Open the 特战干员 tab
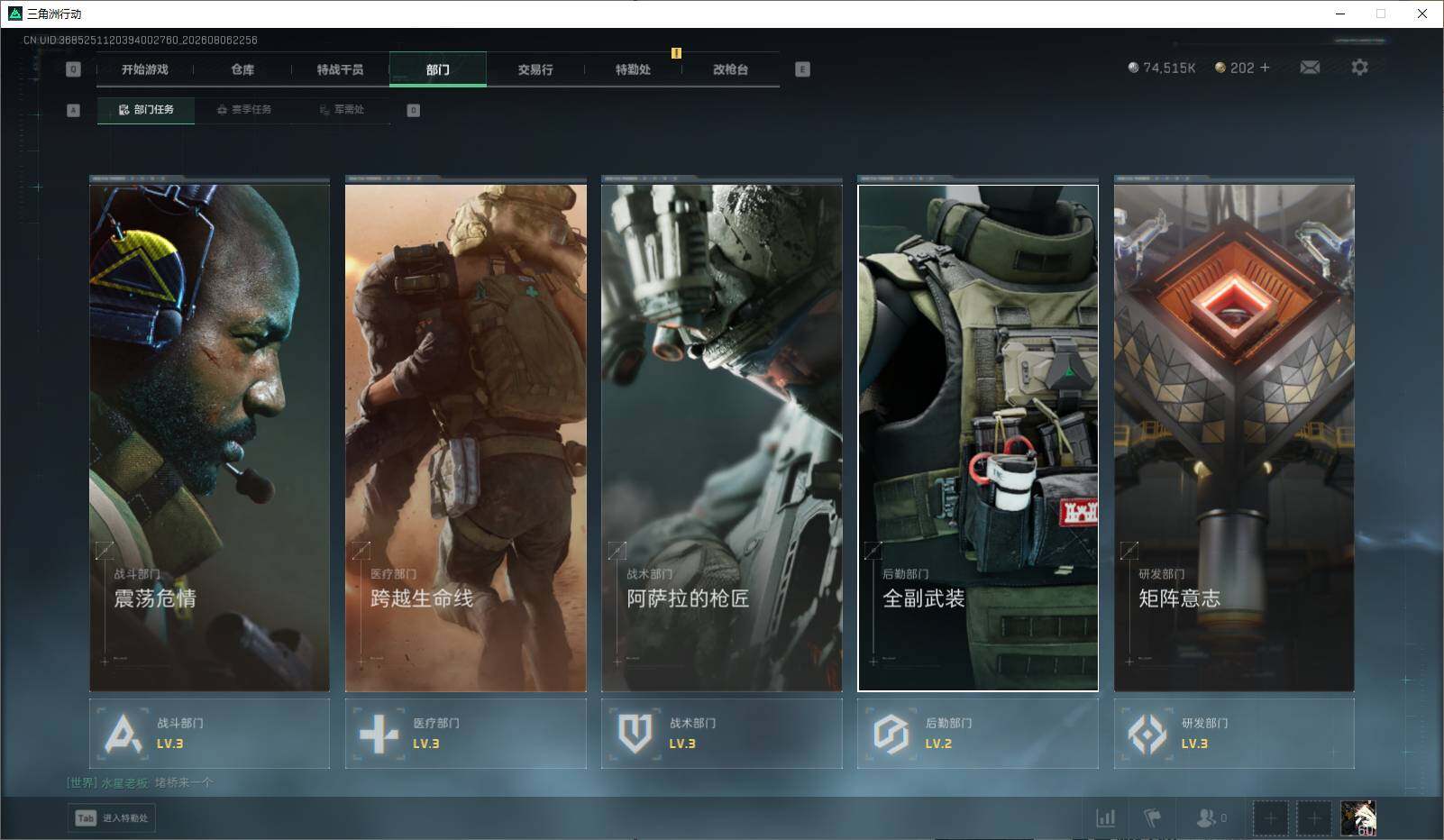 pyautogui.click(x=340, y=69)
